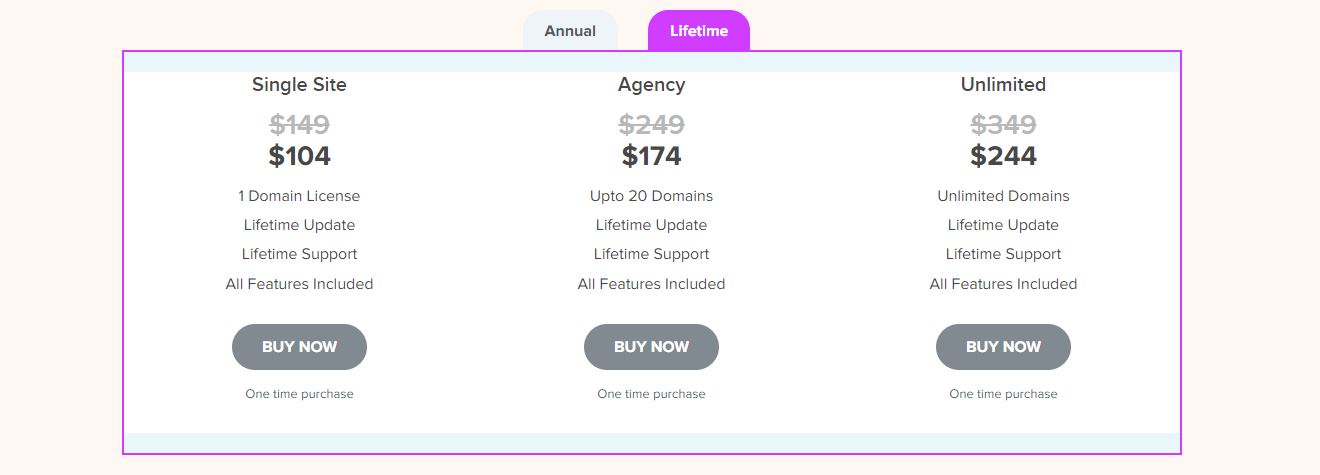
Task: Select the $174 Agency price
Action: click(x=651, y=156)
